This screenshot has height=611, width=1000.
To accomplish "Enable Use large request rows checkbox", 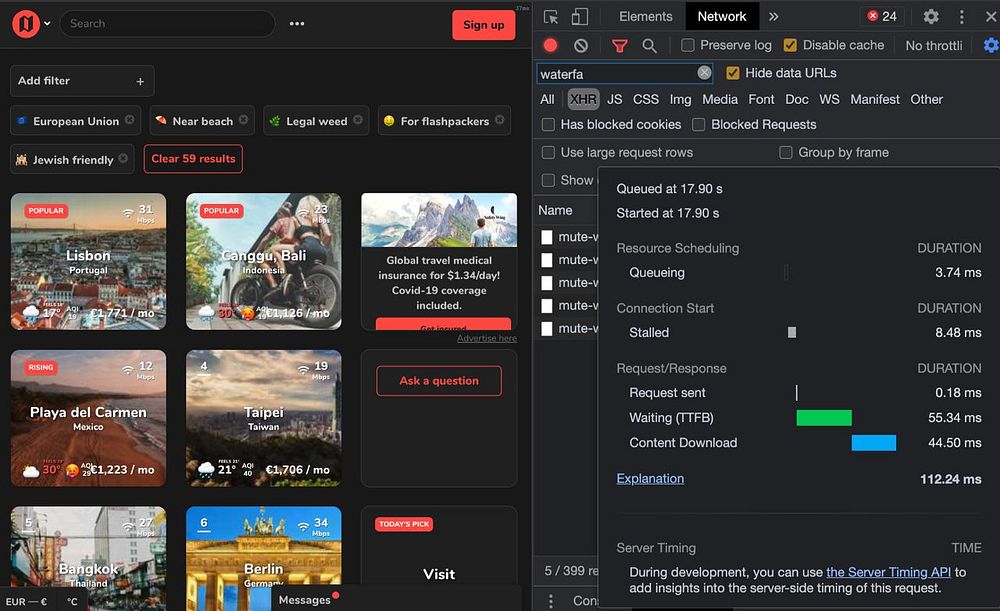I will coord(548,152).
